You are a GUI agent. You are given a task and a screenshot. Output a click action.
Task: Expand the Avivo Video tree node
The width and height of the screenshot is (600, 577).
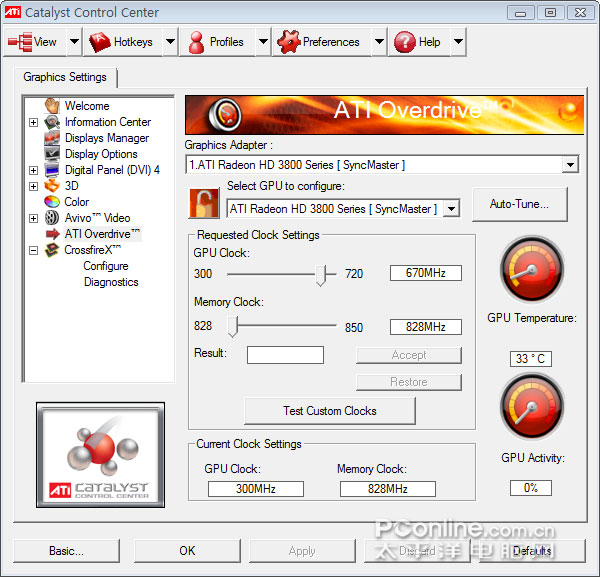[x=34, y=218]
